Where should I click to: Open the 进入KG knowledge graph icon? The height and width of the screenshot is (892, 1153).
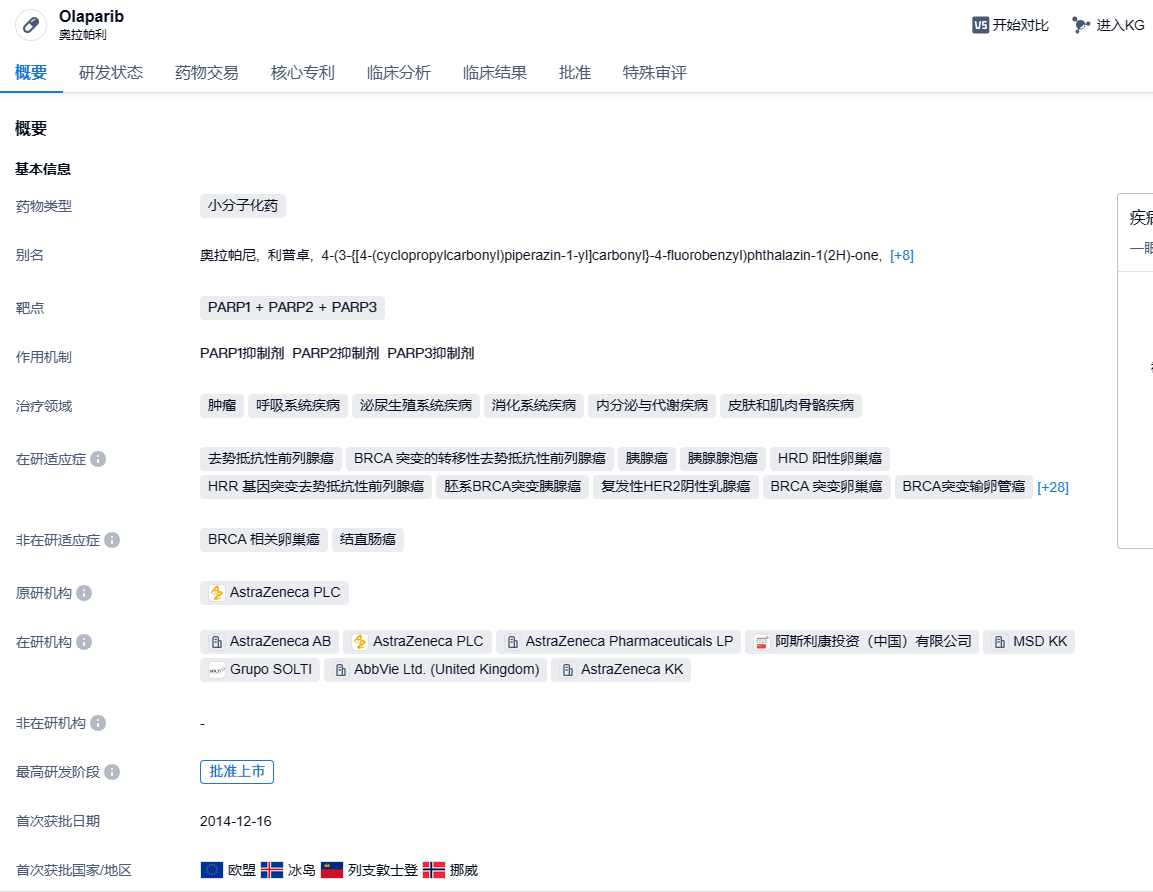click(1081, 25)
